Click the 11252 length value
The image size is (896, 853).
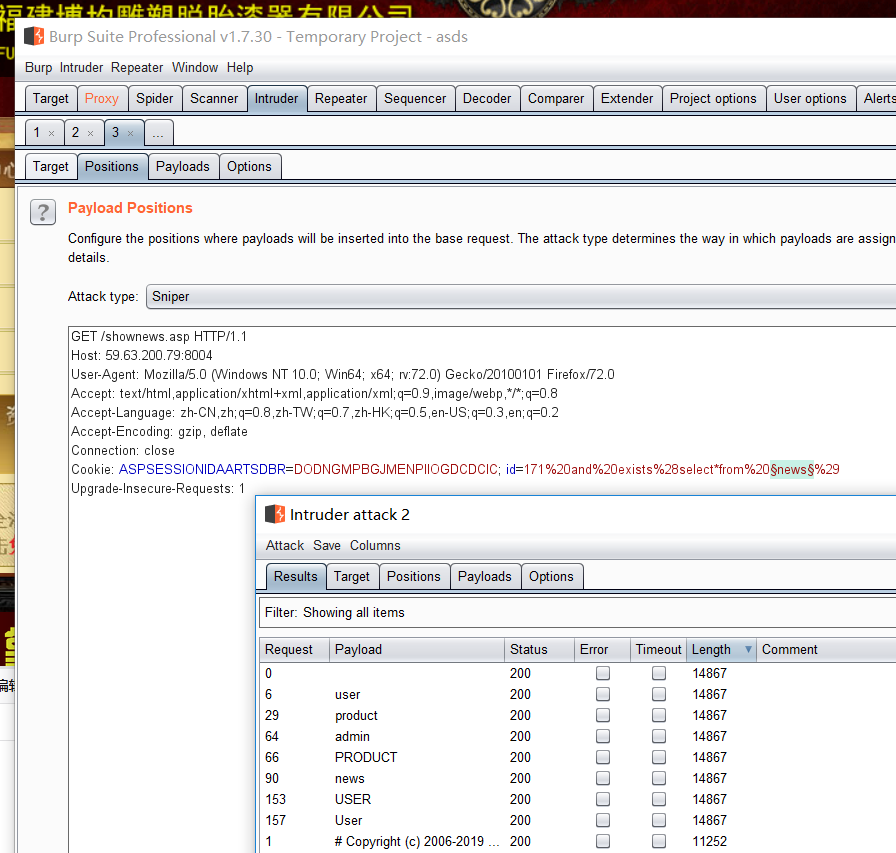click(x=710, y=842)
